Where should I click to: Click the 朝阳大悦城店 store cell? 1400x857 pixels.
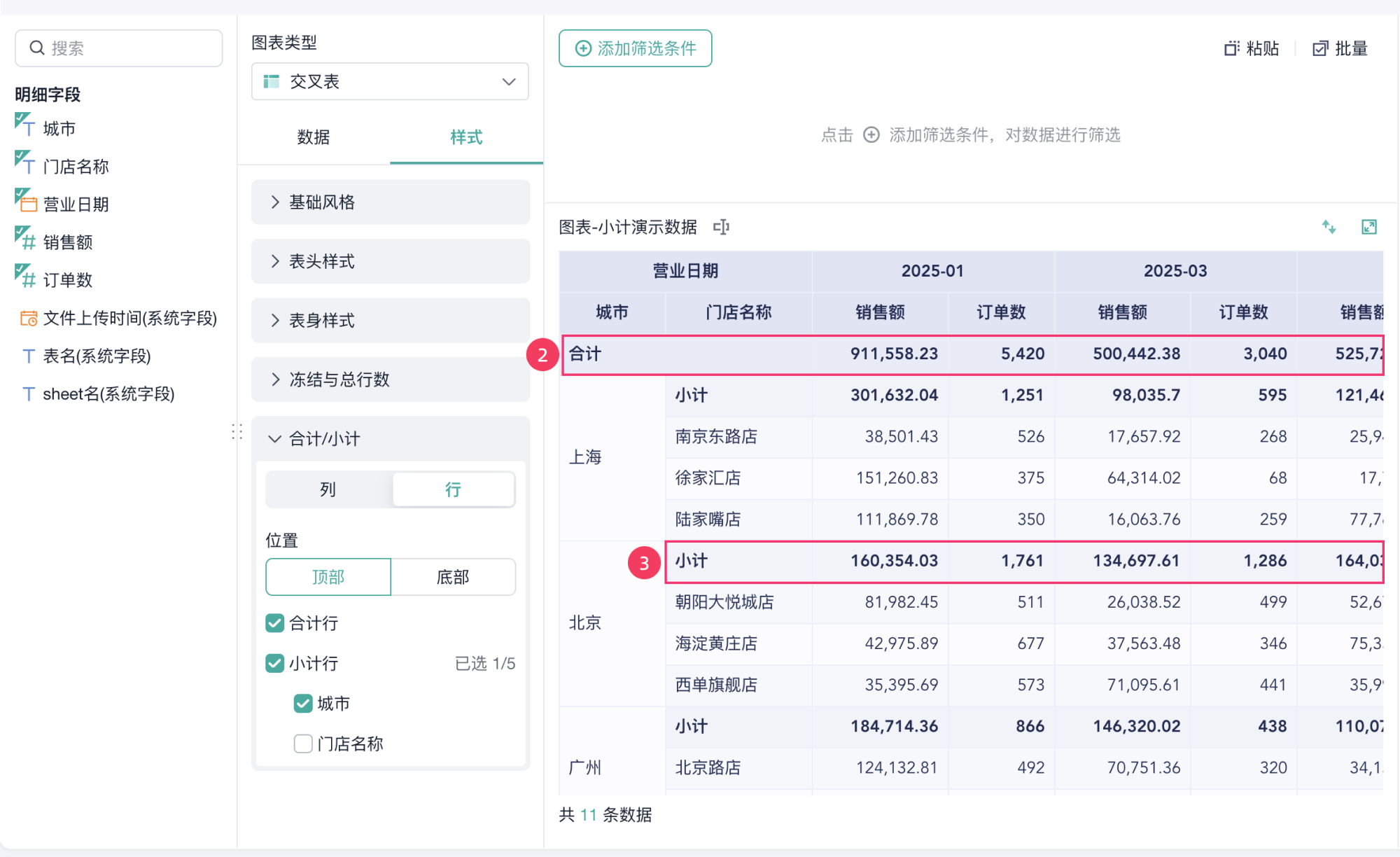click(738, 602)
